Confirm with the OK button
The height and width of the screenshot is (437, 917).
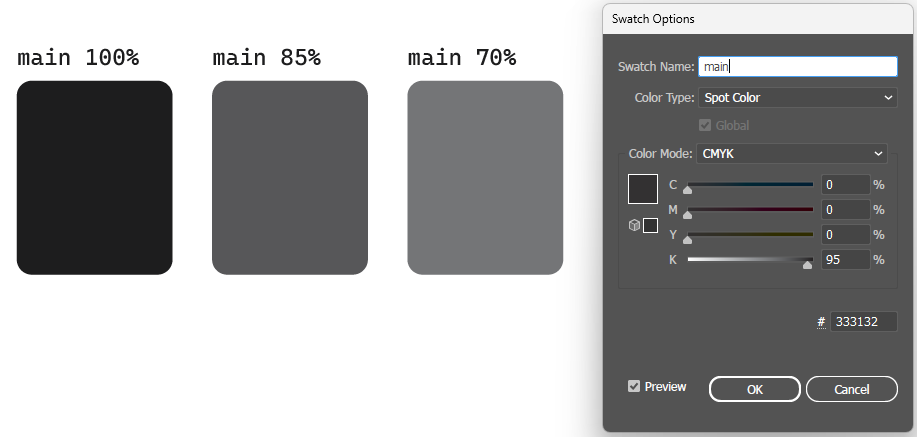[x=754, y=389]
